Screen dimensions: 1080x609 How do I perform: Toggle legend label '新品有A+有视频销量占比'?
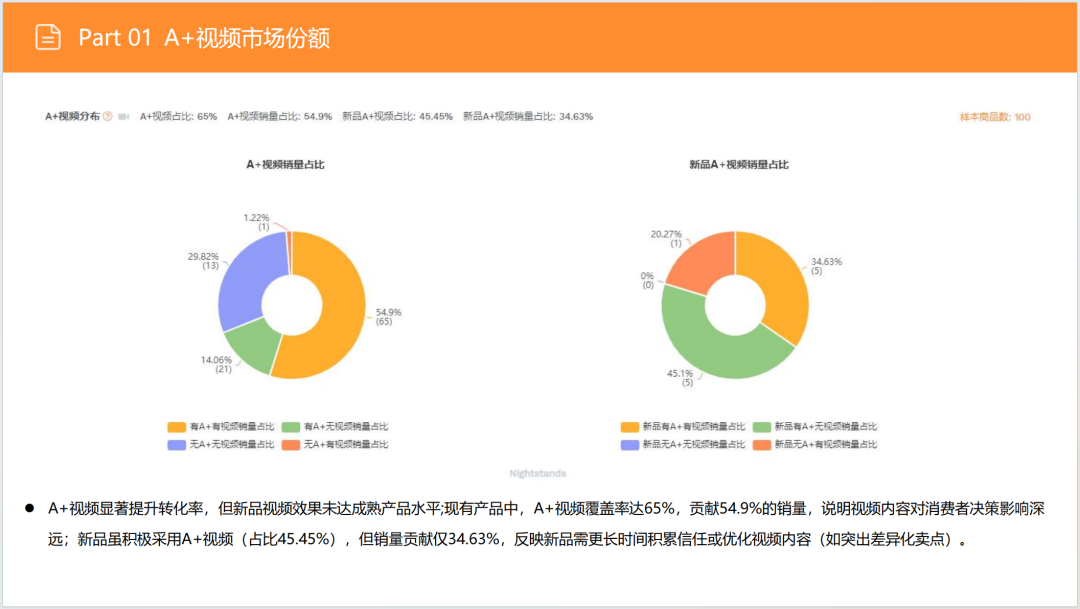[694, 427]
